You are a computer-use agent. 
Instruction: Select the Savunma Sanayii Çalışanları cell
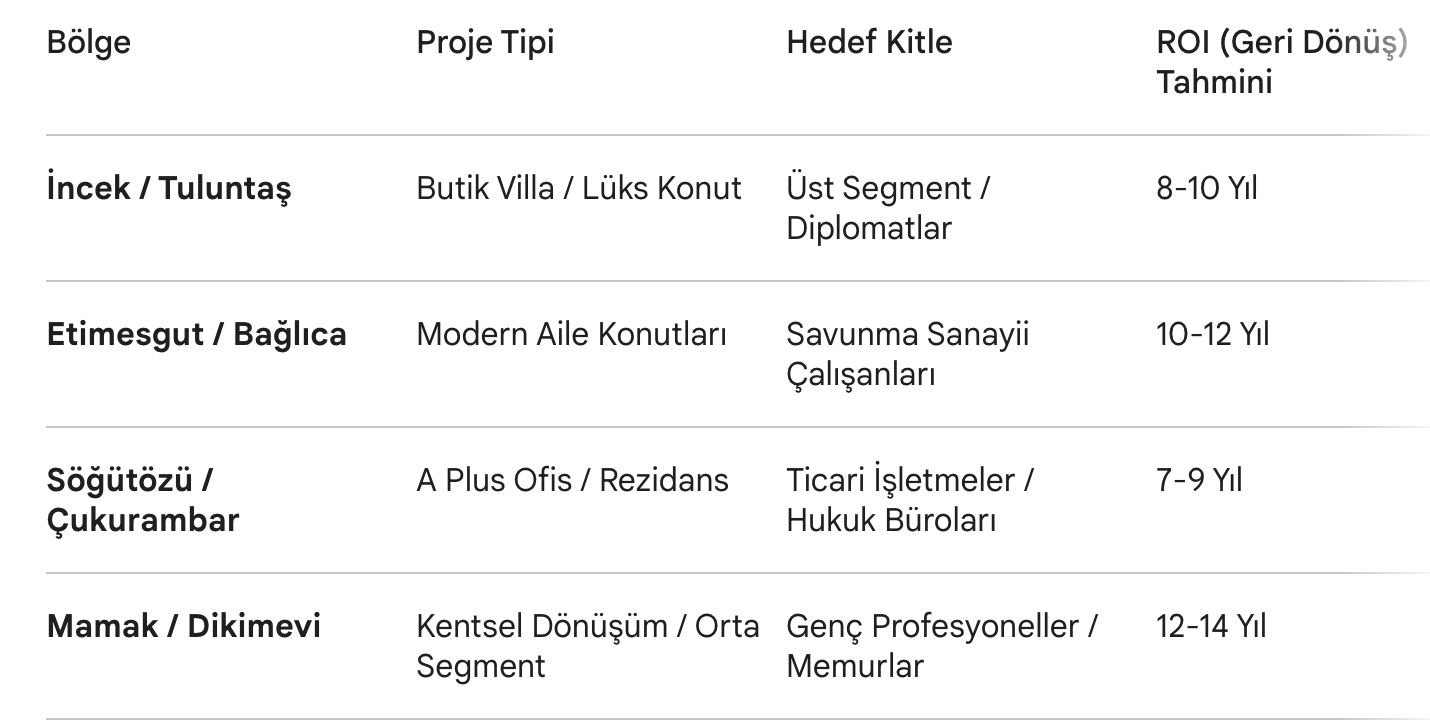(x=907, y=354)
